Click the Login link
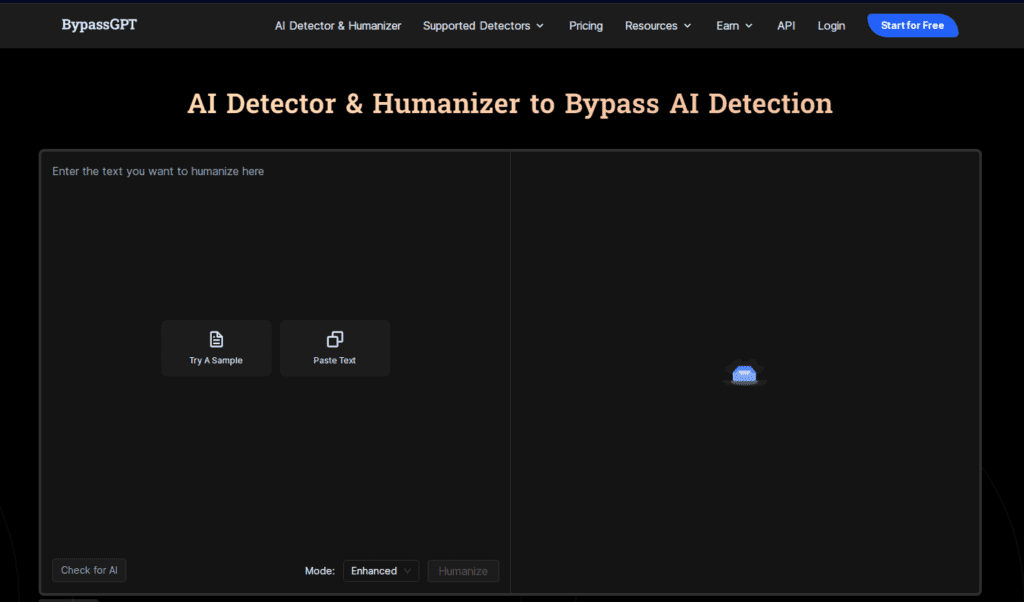Screen dimensions: 1024x602 click(x=831, y=26)
